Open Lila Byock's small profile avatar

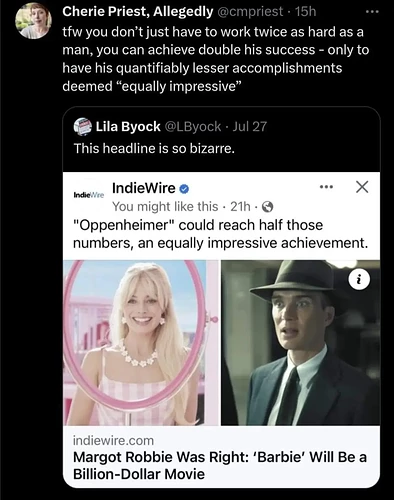[x=82, y=127]
